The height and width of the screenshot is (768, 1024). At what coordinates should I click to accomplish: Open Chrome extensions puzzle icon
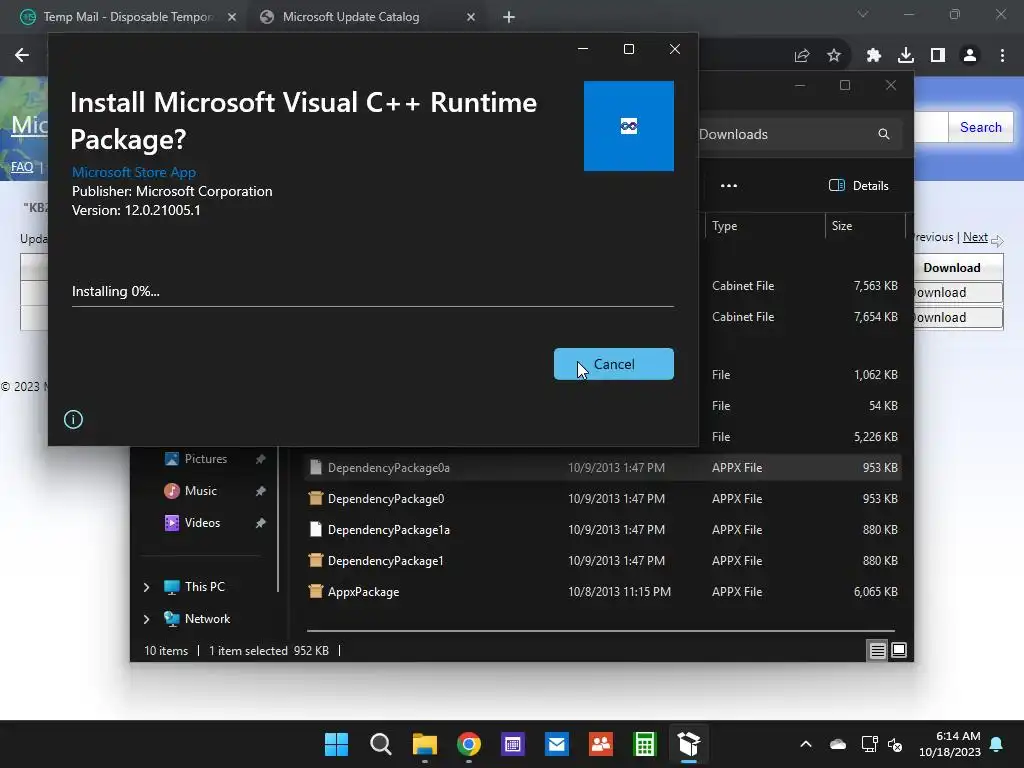click(873, 56)
